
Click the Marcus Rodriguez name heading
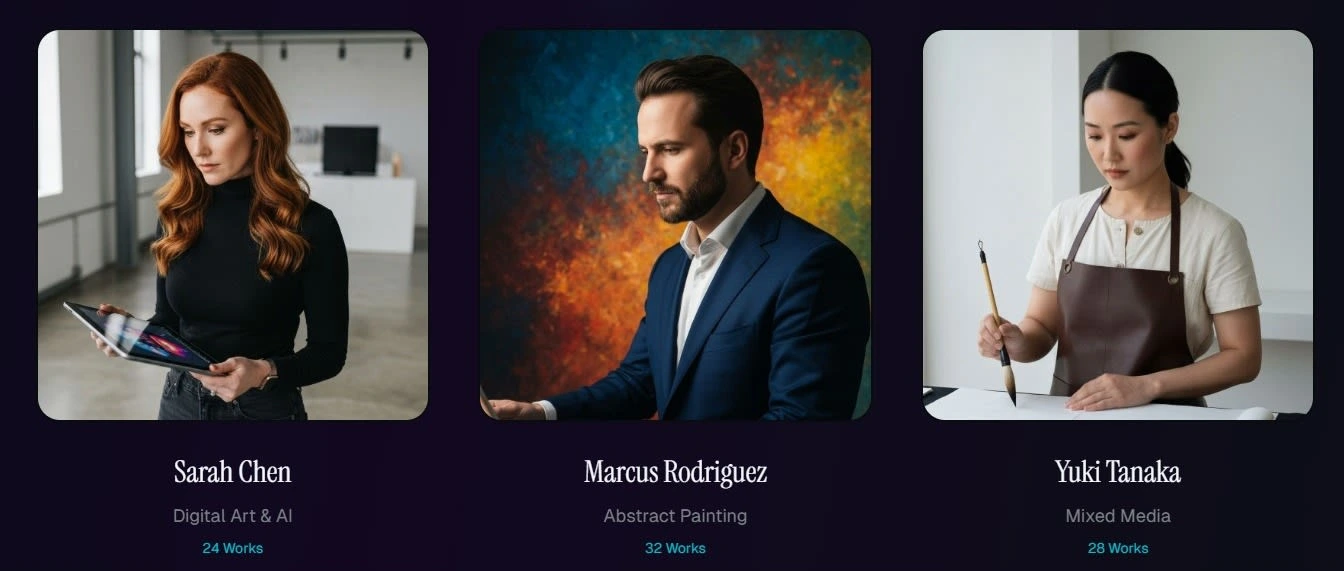point(675,472)
